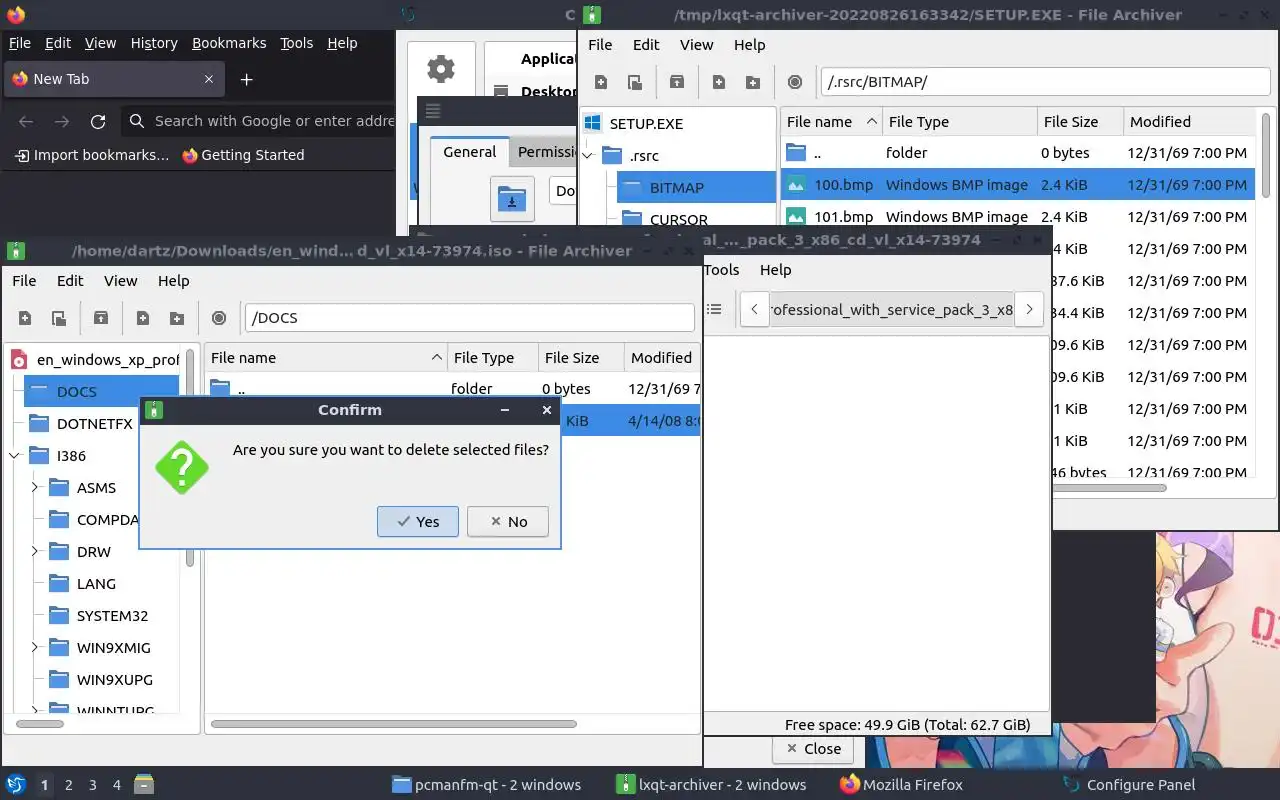Click New archive icon in SETUP.EXE archiver toolbar
The width and height of the screenshot is (1280, 800).
point(601,82)
